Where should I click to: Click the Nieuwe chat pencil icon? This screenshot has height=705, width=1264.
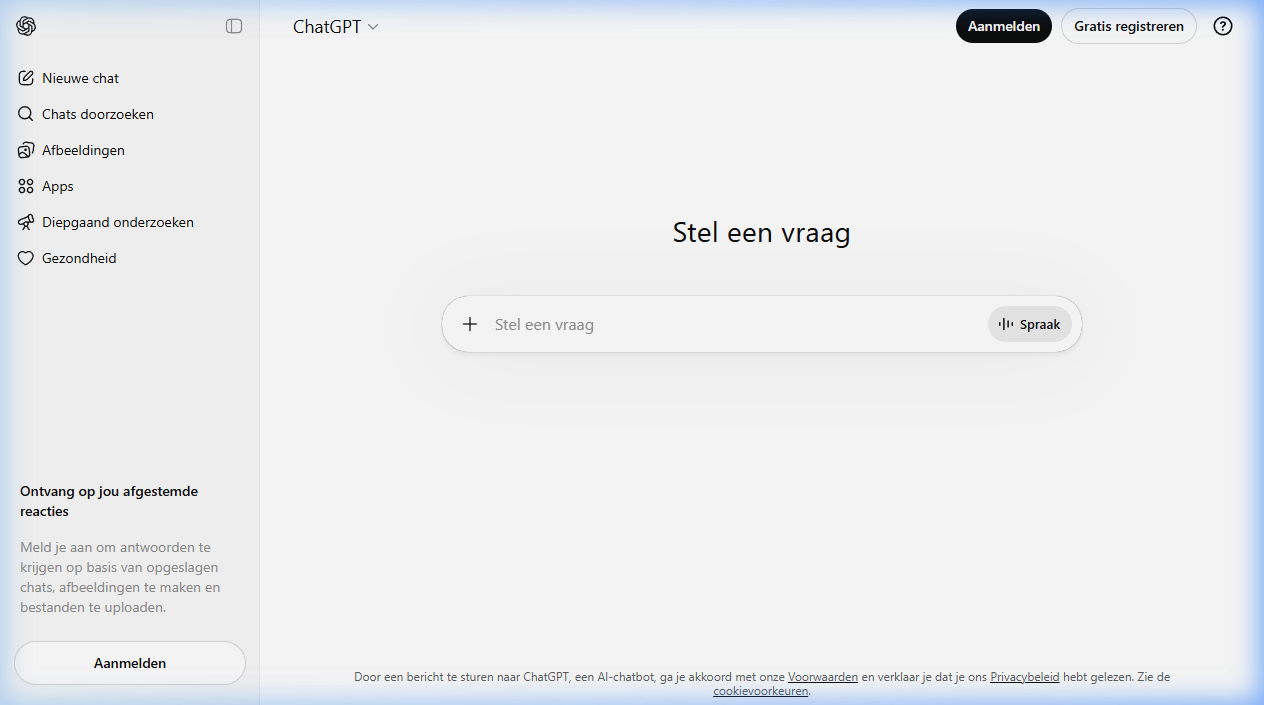click(x=26, y=78)
